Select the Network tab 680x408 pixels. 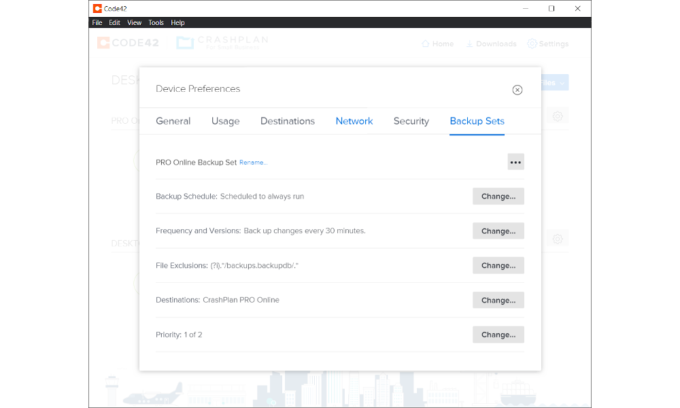[x=354, y=121]
